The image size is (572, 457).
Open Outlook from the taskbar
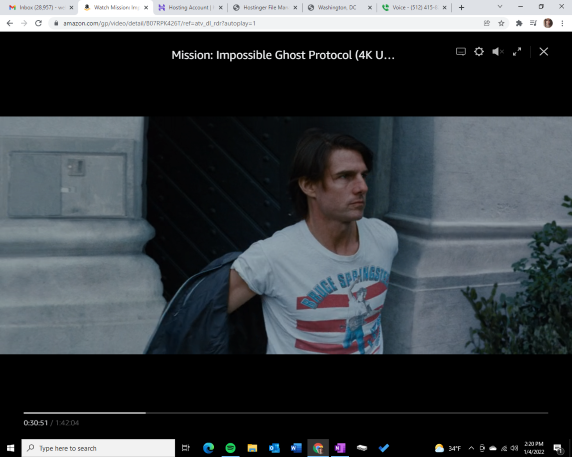click(x=274, y=448)
